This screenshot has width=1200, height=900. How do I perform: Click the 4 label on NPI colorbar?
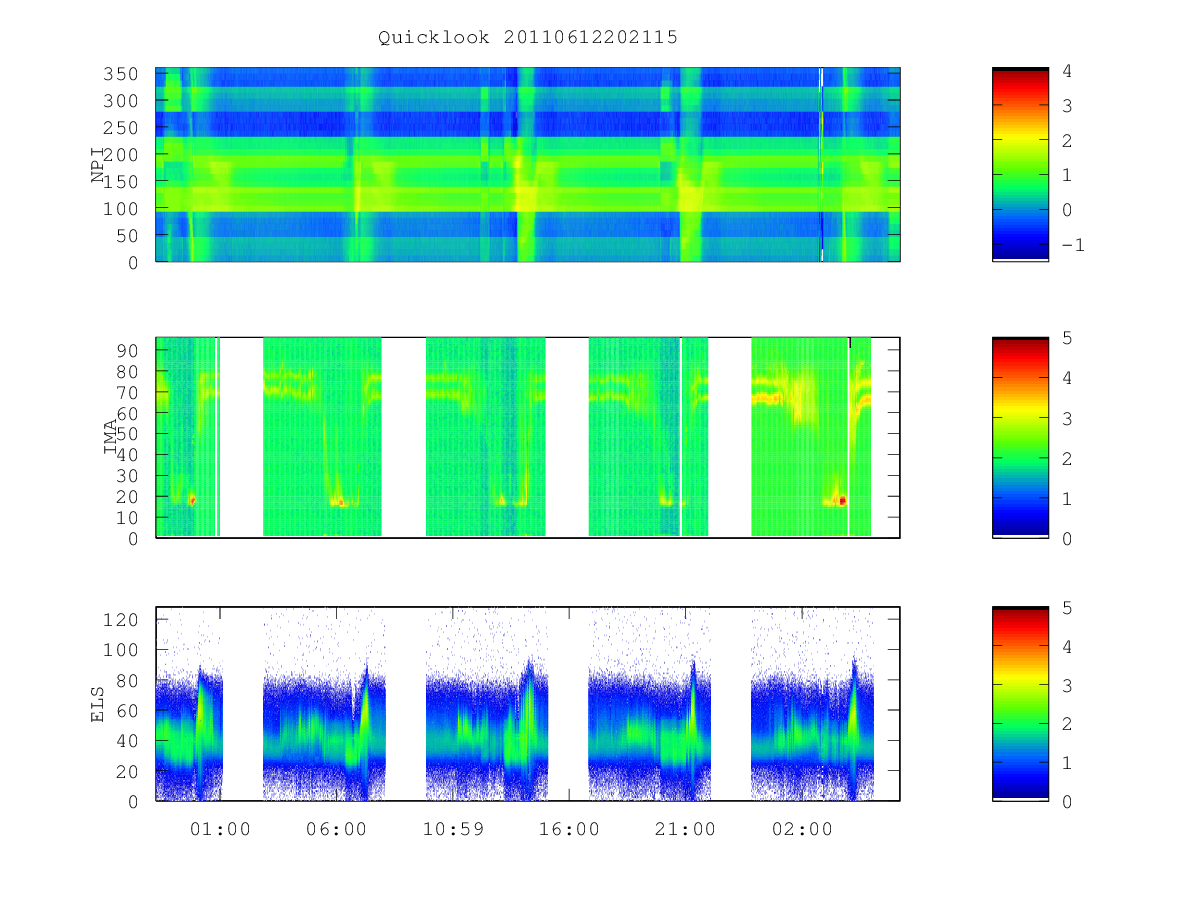click(x=1067, y=71)
